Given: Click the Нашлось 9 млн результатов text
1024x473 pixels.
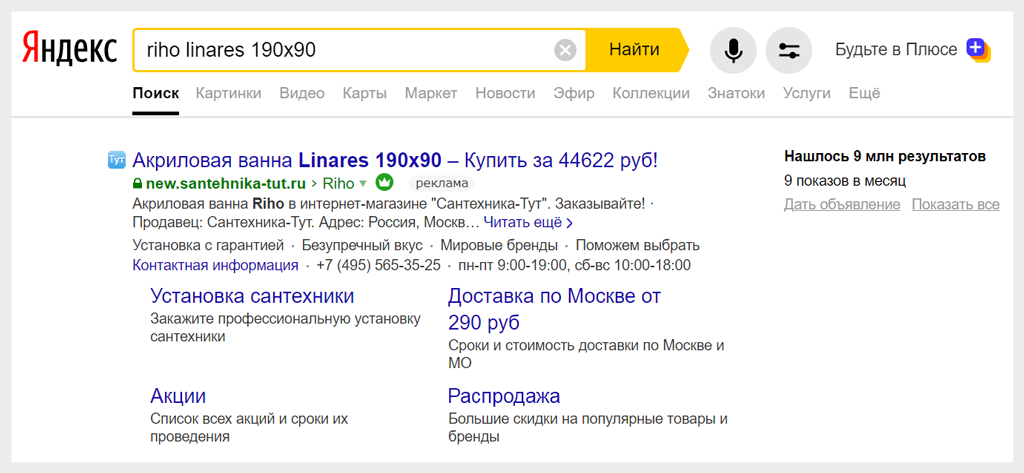Looking at the screenshot, I should (x=885, y=157).
